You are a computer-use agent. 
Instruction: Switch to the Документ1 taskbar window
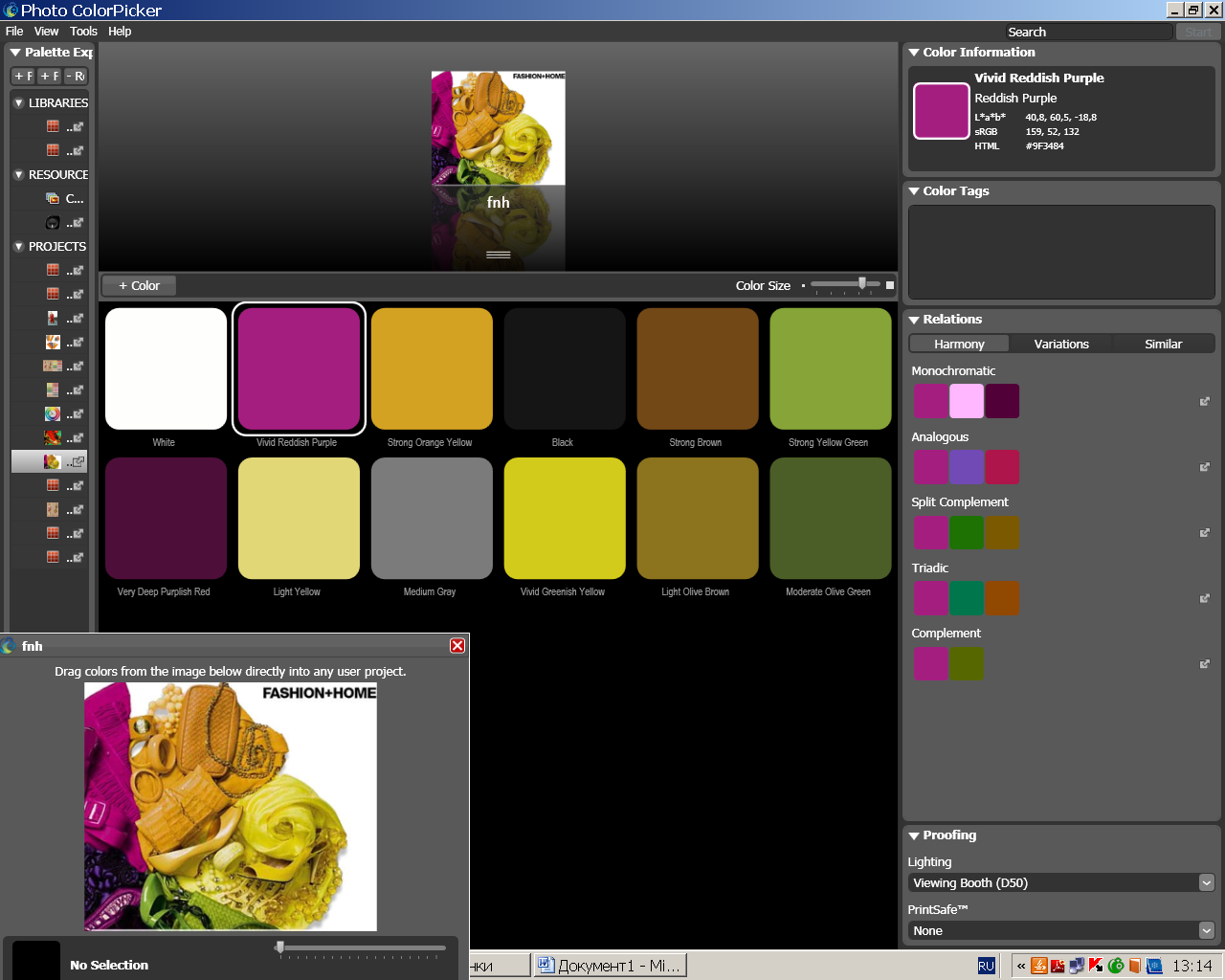coord(610,966)
